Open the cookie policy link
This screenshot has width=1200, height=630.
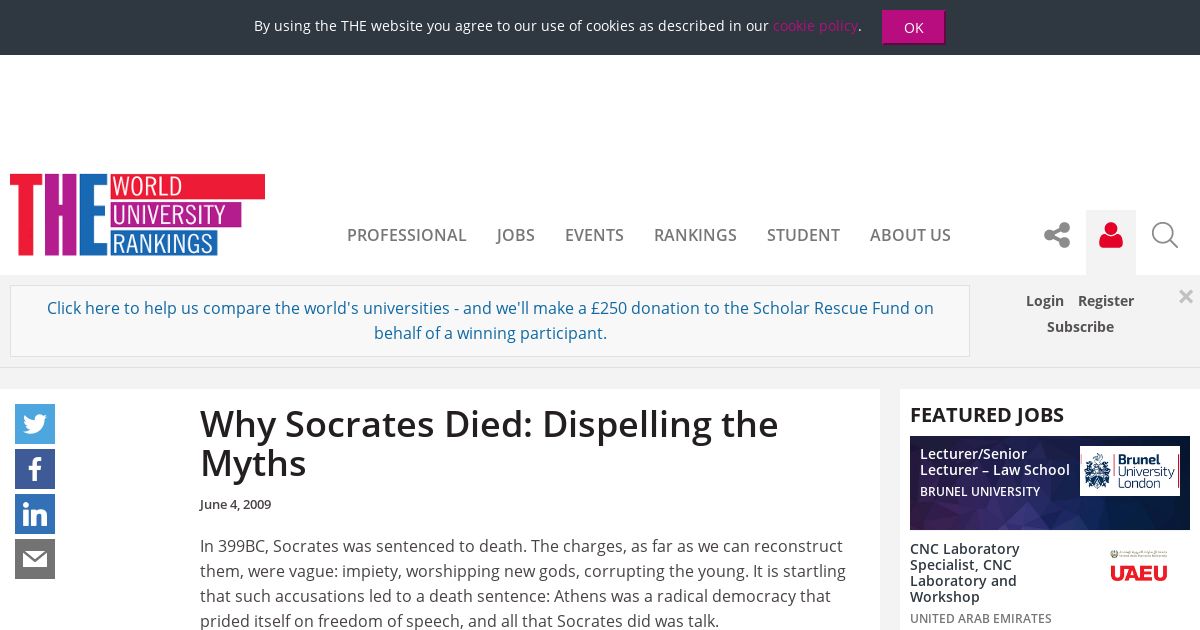[x=815, y=26]
